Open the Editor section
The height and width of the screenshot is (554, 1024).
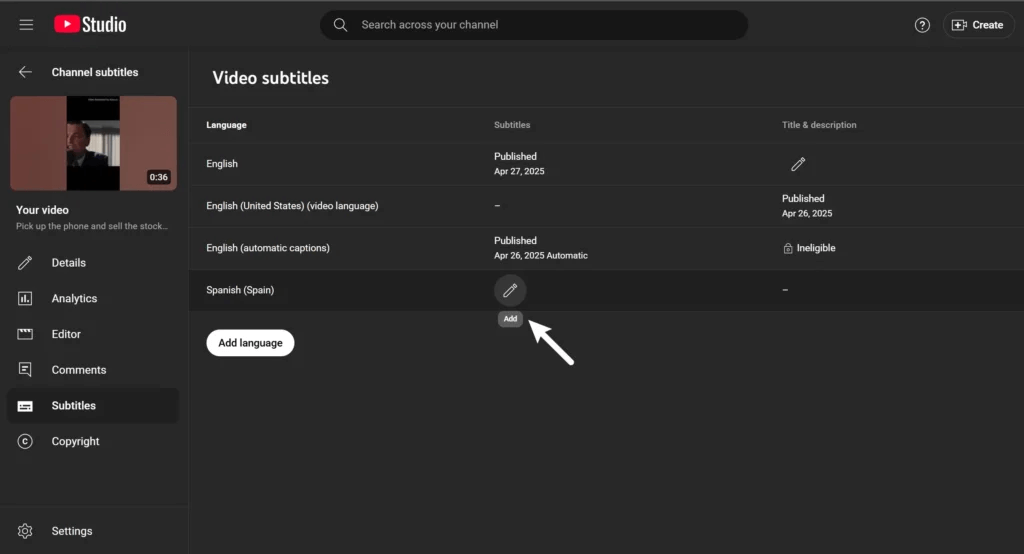point(66,334)
